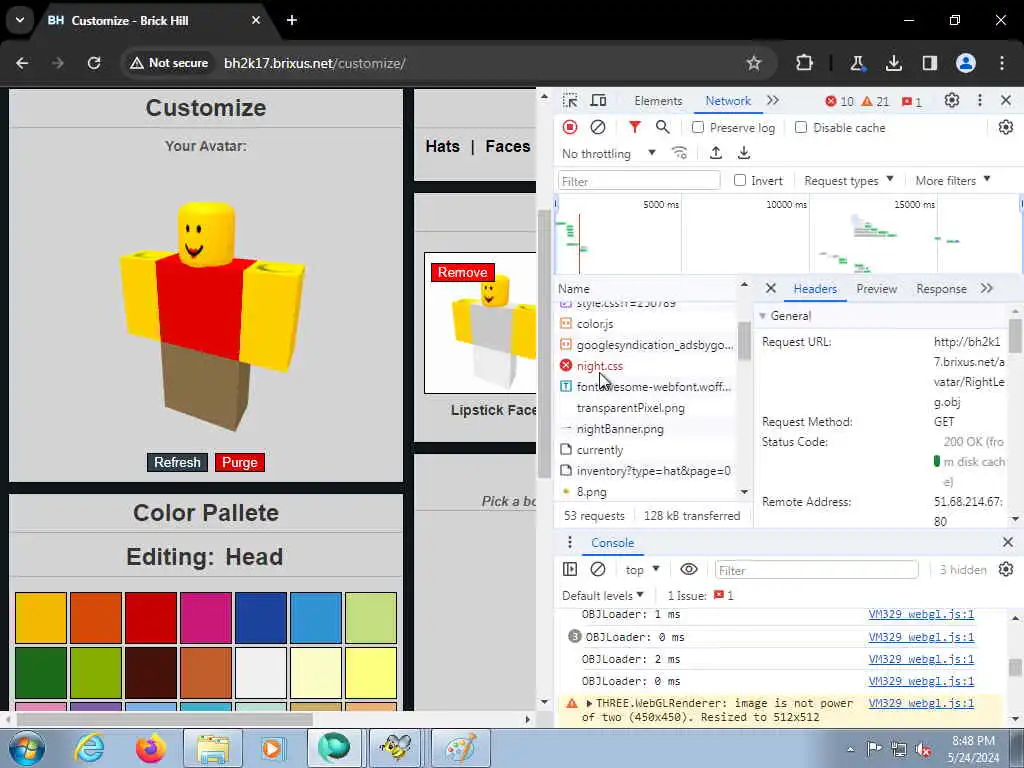Open the Headers tab

pyautogui.click(x=815, y=289)
